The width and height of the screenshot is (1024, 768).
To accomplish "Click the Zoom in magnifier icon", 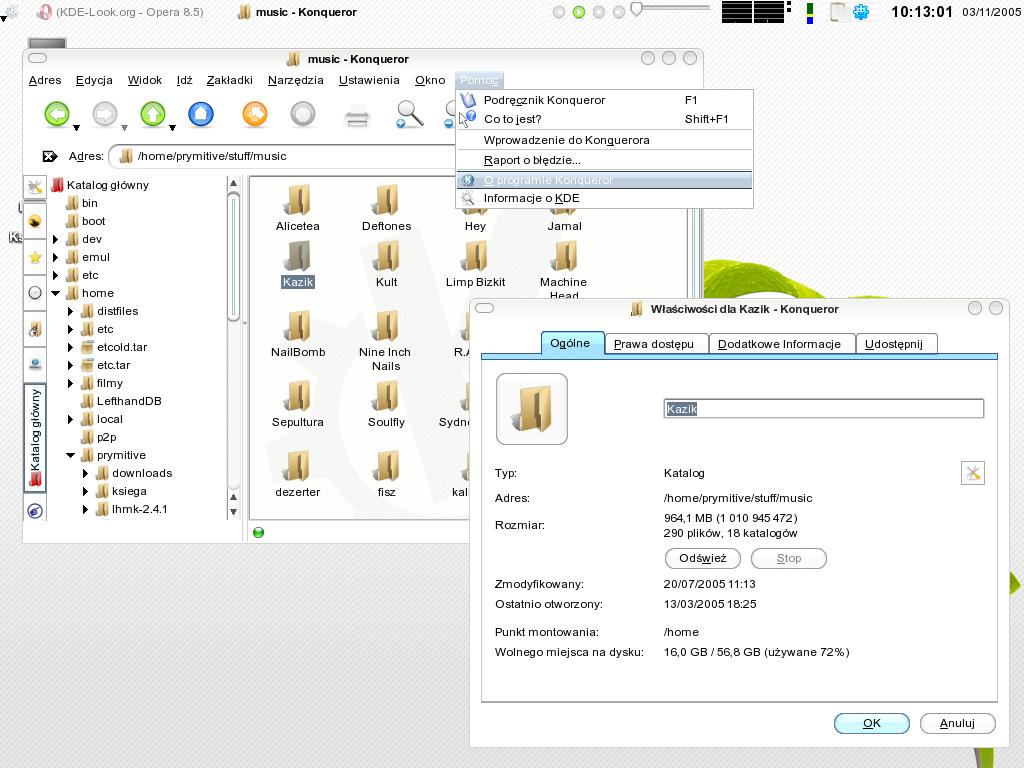I will pyautogui.click(x=409, y=114).
